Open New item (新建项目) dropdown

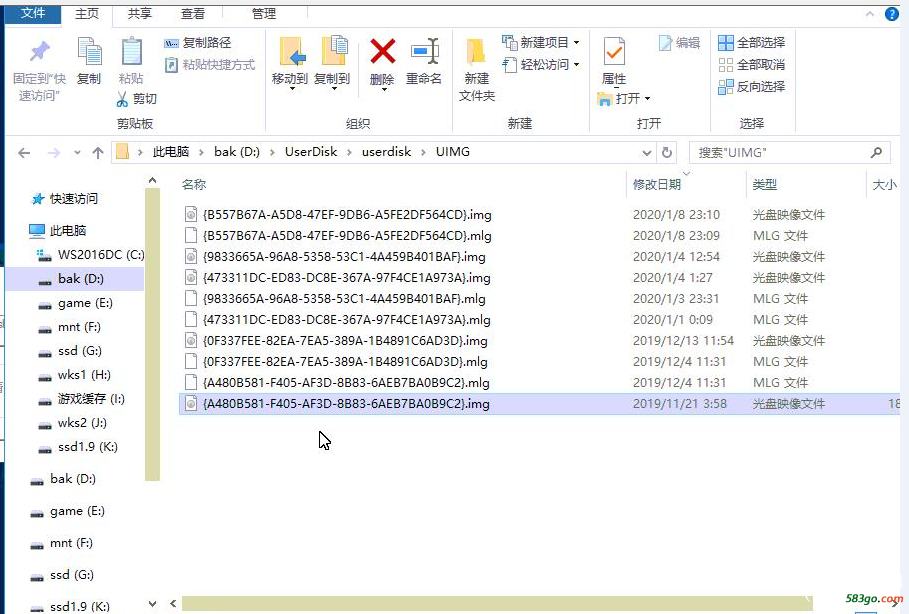click(x=541, y=42)
